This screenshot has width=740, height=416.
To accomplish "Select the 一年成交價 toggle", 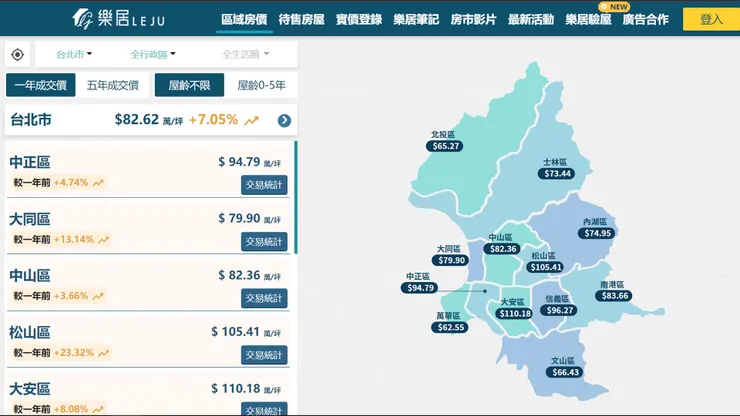I will tap(41, 85).
